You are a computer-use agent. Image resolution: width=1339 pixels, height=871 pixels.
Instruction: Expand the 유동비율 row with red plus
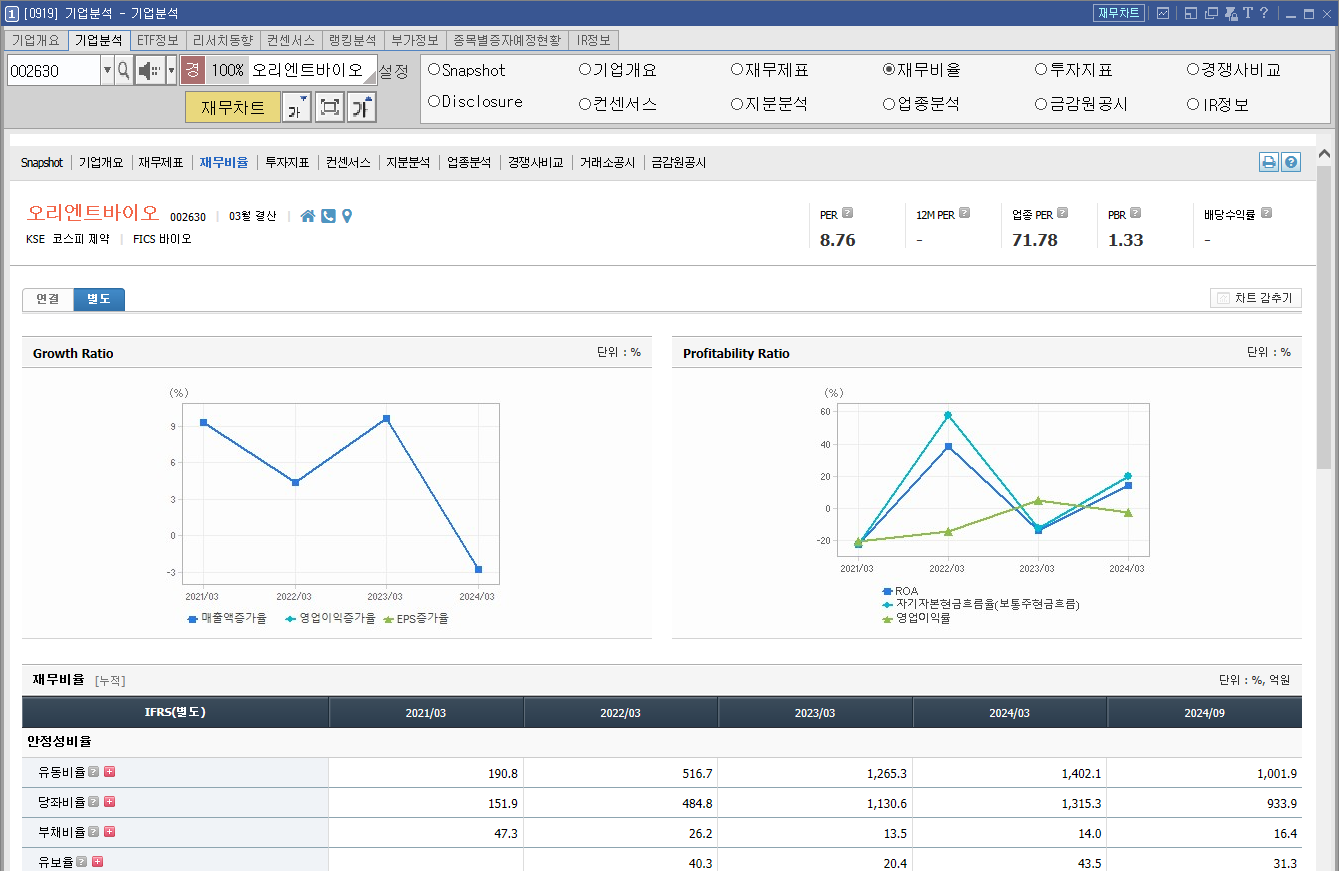(x=110, y=772)
